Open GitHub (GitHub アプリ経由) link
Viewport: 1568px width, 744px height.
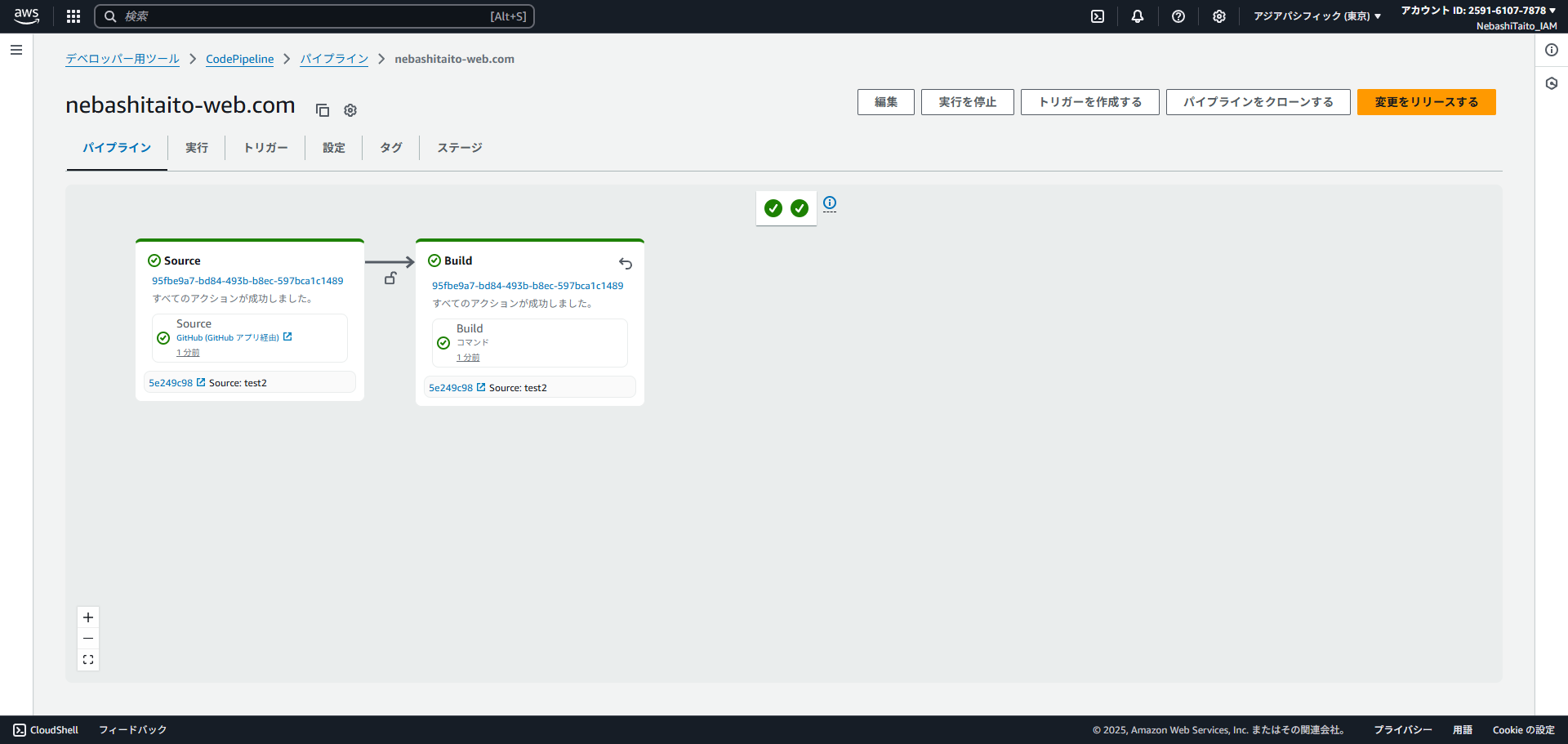234,337
